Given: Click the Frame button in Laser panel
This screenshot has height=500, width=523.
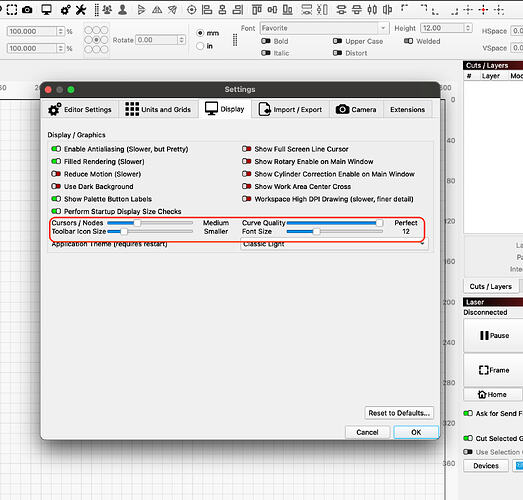Looking at the screenshot, I should pos(494,370).
